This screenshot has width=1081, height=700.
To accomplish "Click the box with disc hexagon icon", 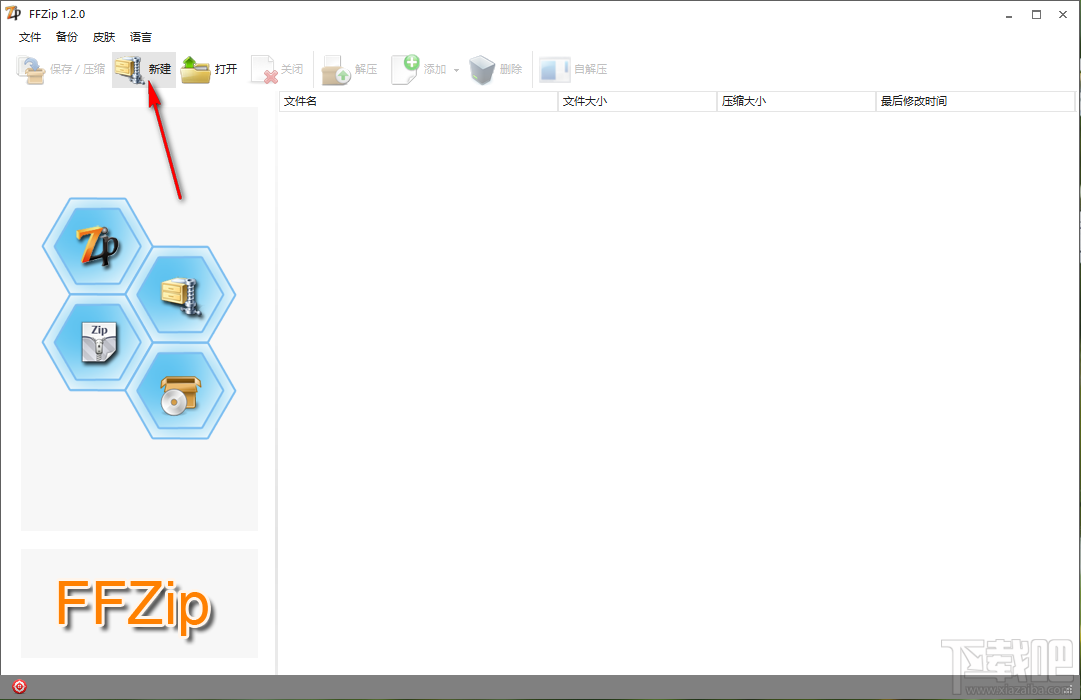I will coord(181,391).
